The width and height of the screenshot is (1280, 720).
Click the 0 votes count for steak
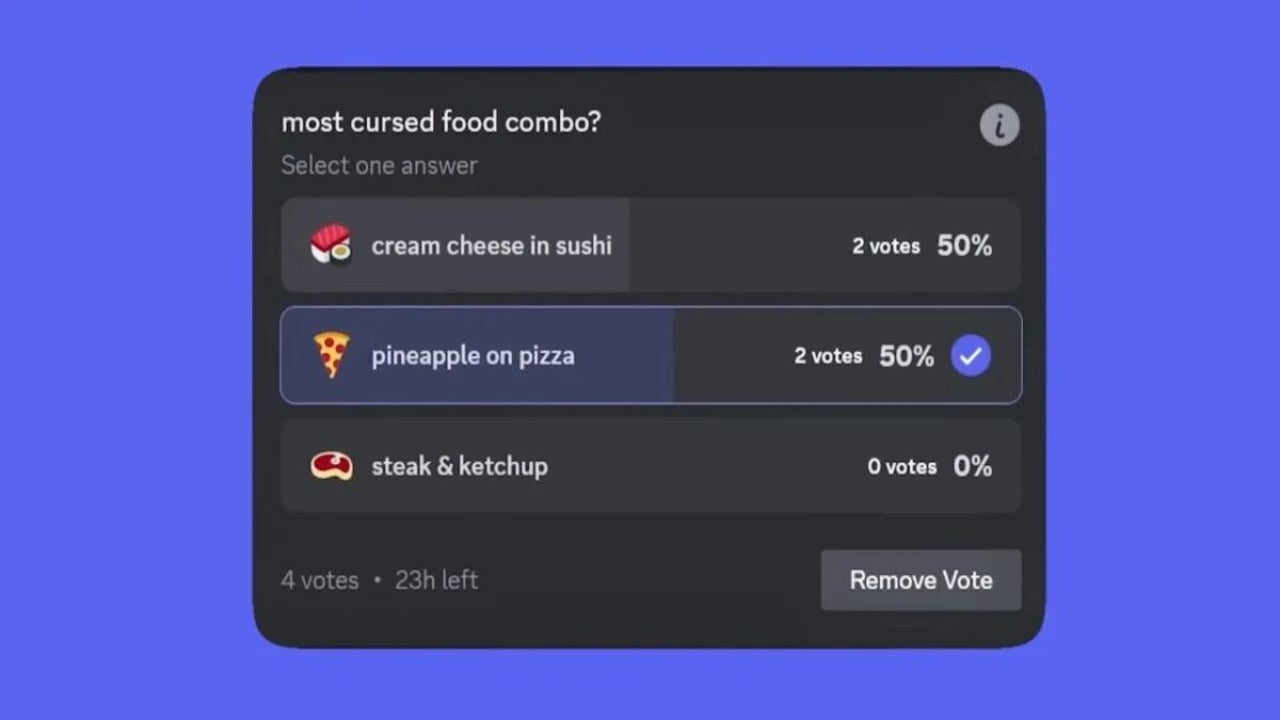pos(902,467)
